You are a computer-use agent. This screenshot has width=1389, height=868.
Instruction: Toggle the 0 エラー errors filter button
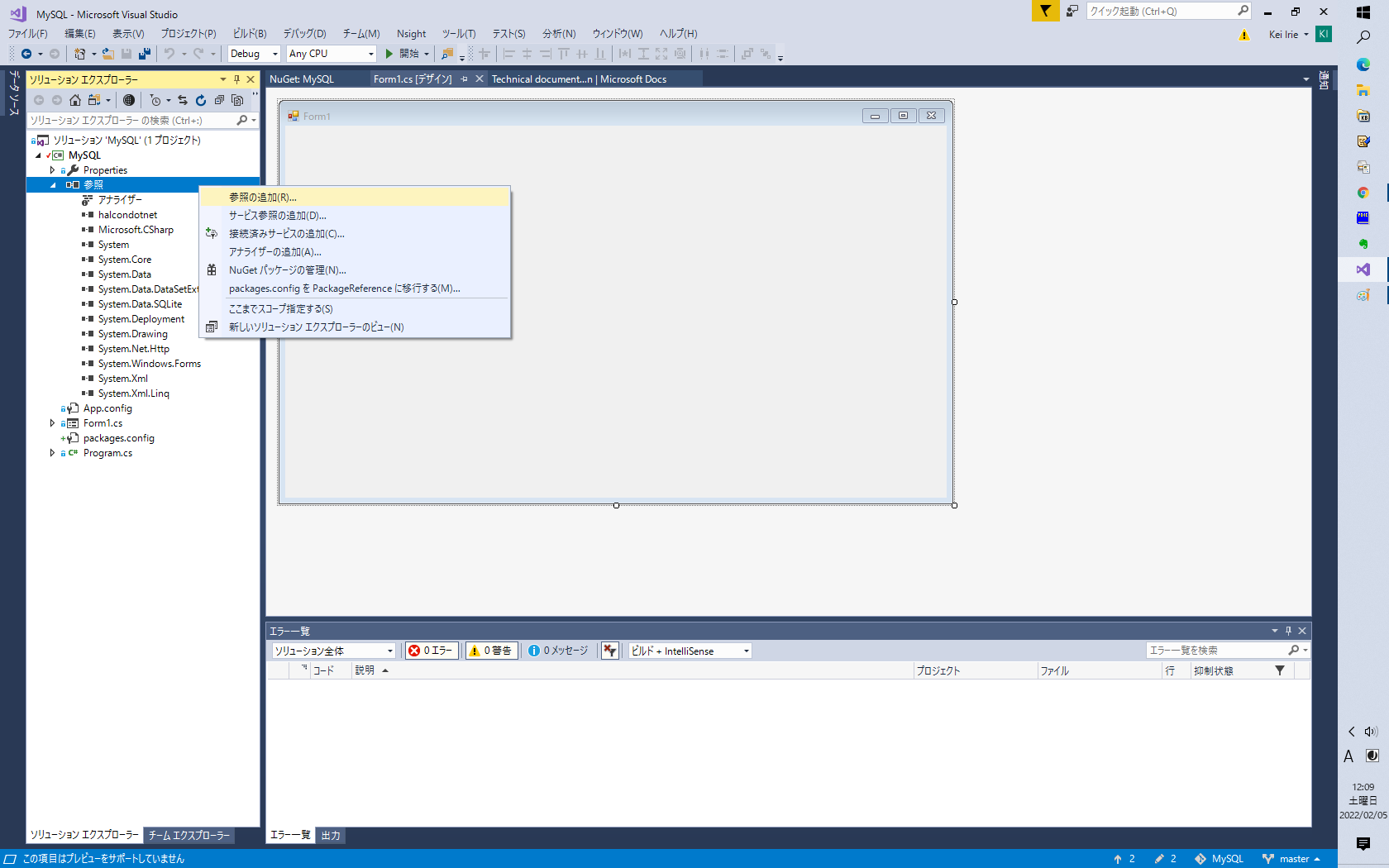(432, 651)
